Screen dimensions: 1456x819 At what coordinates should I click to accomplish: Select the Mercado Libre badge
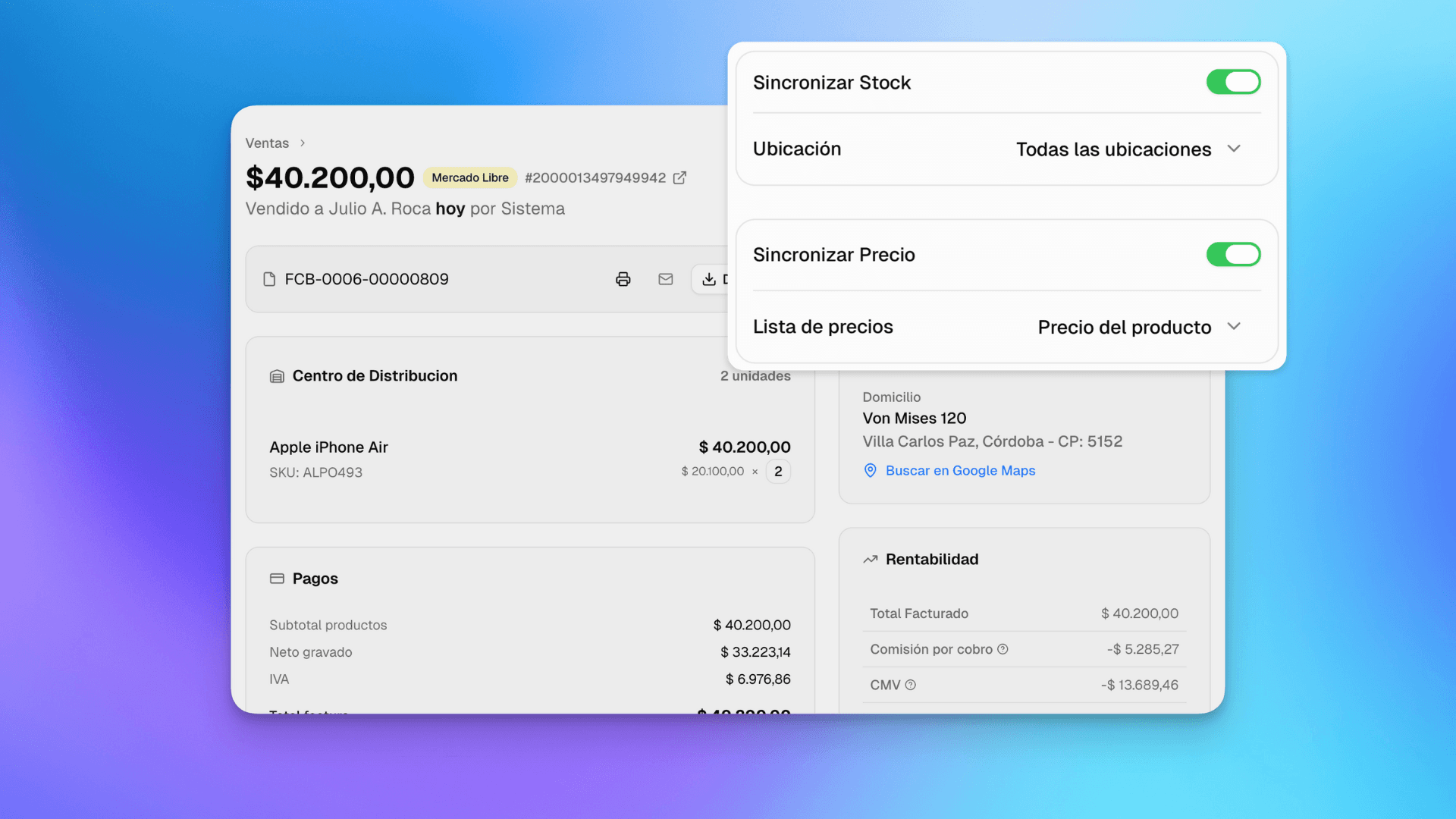click(469, 177)
